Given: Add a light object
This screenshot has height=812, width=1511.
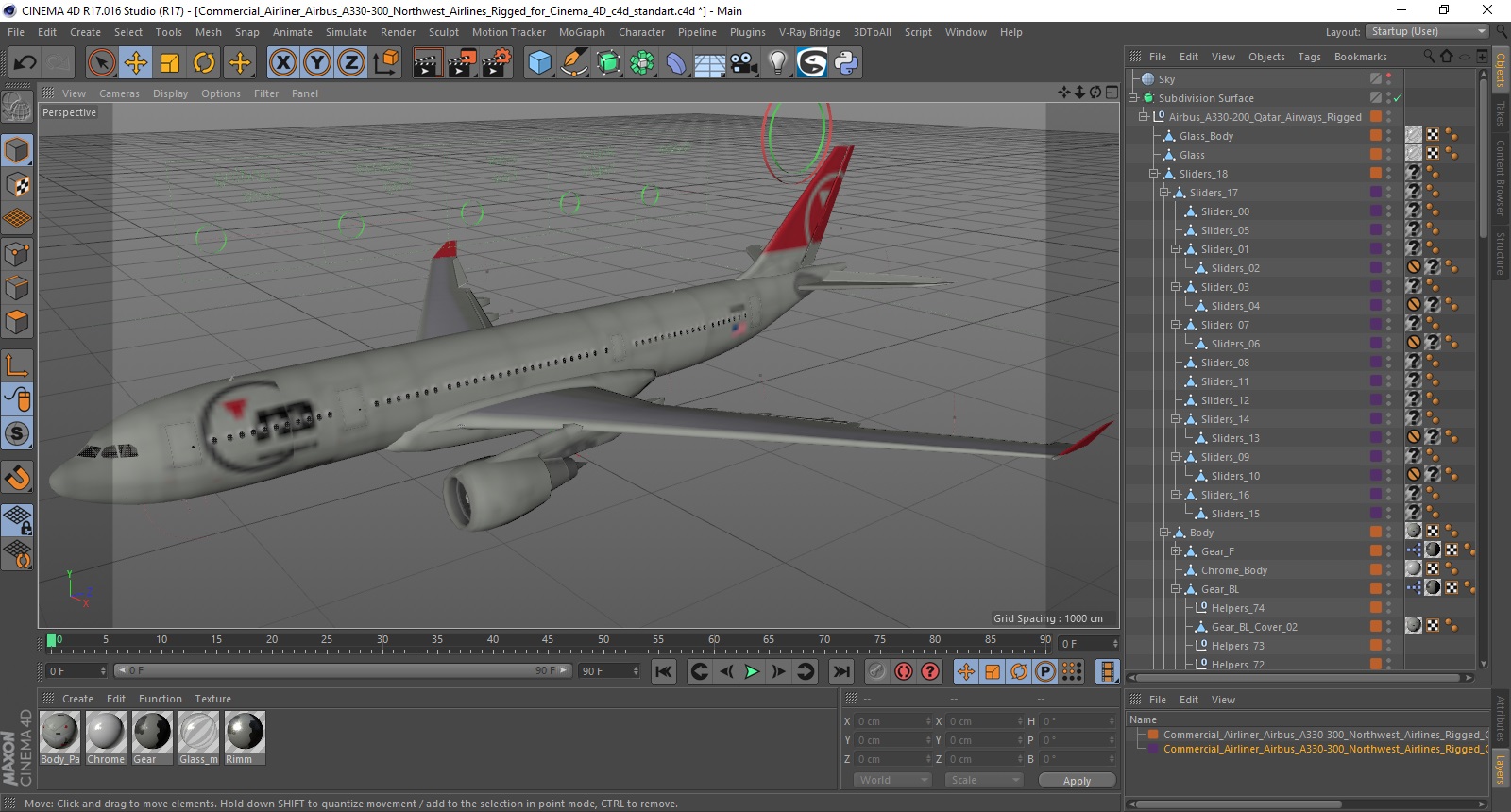Looking at the screenshot, I should (x=777, y=63).
